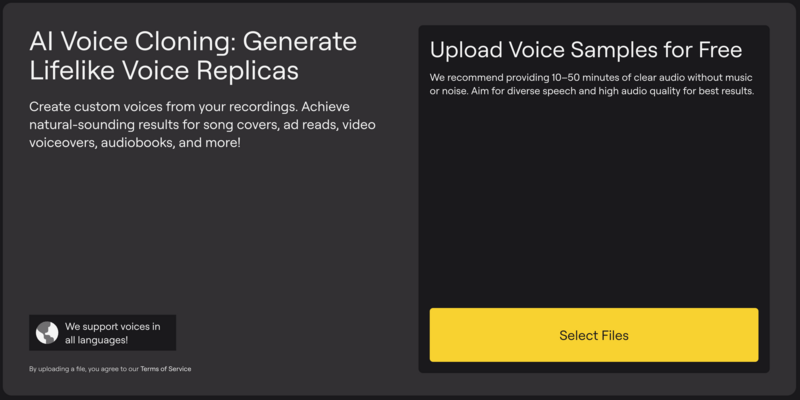Click the globe icon for languages
The width and height of the screenshot is (800, 400).
(47, 333)
